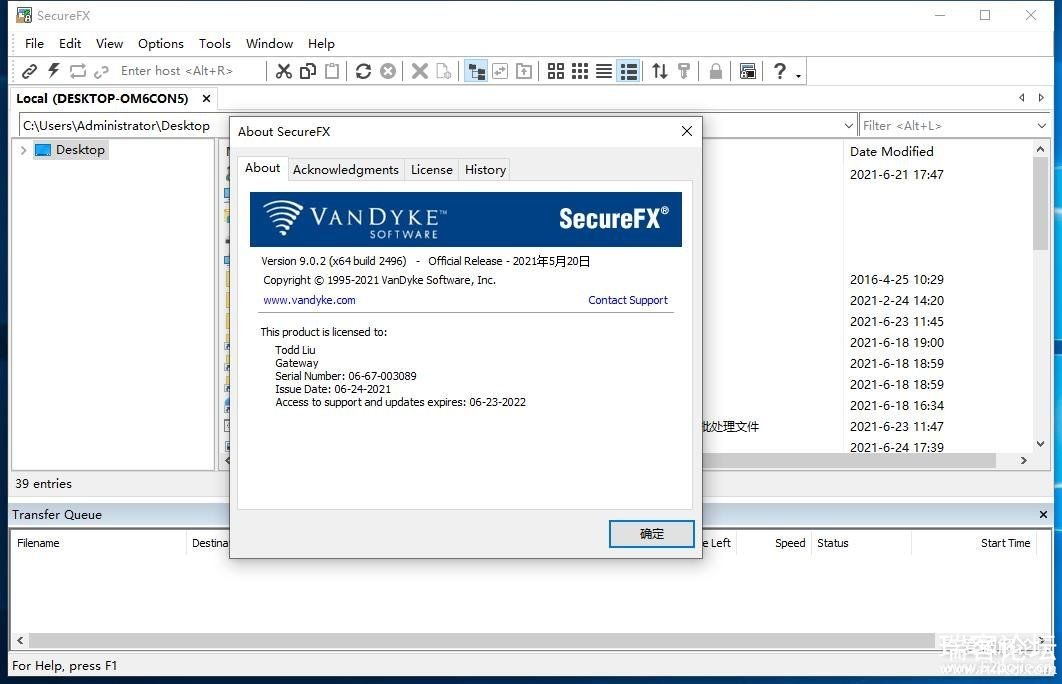Switch to the History tab
The width and height of the screenshot is (1062, 684).
[485, 169]
